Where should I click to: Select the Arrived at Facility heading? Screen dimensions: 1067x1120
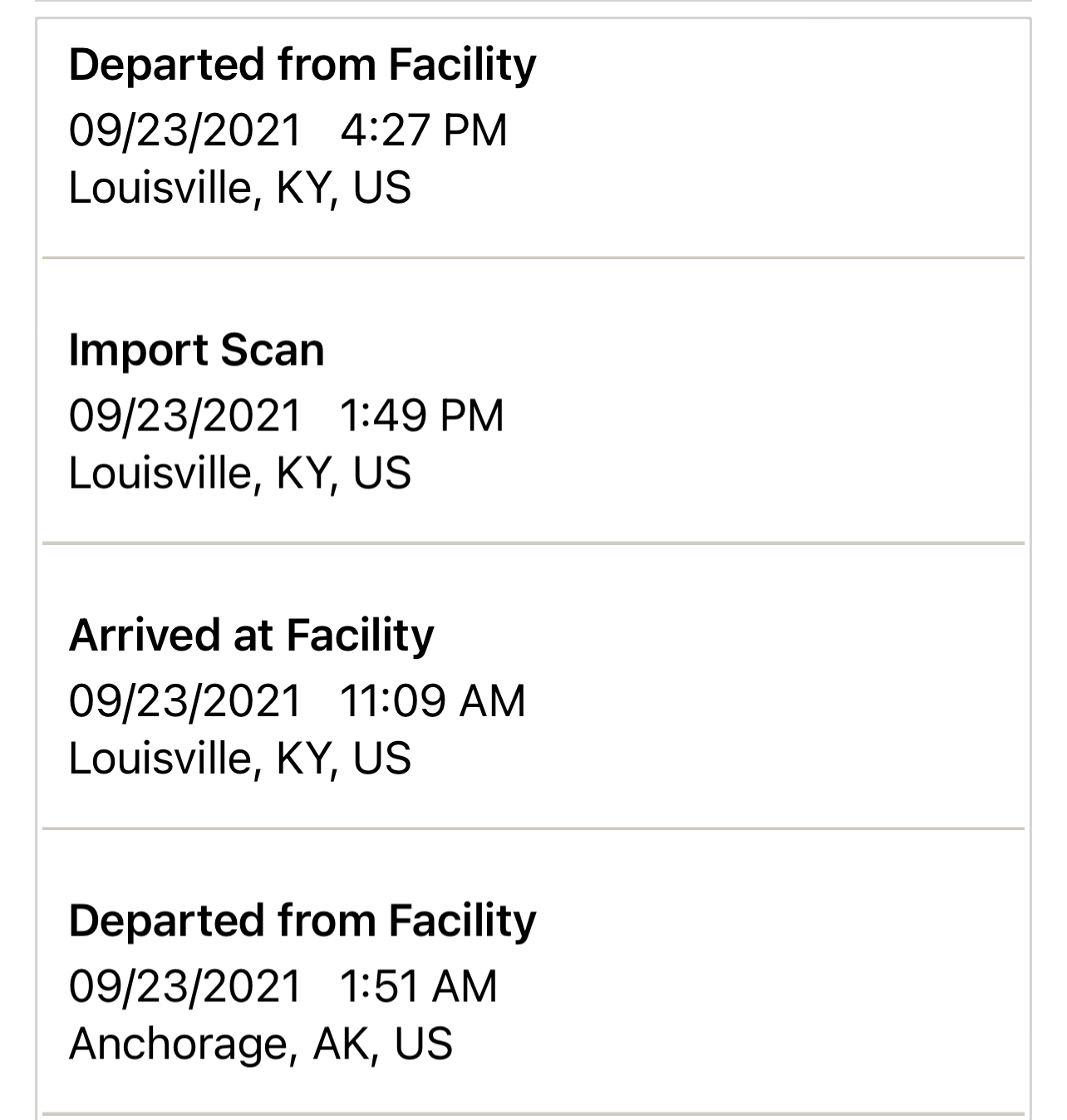(x=251, y=636)
